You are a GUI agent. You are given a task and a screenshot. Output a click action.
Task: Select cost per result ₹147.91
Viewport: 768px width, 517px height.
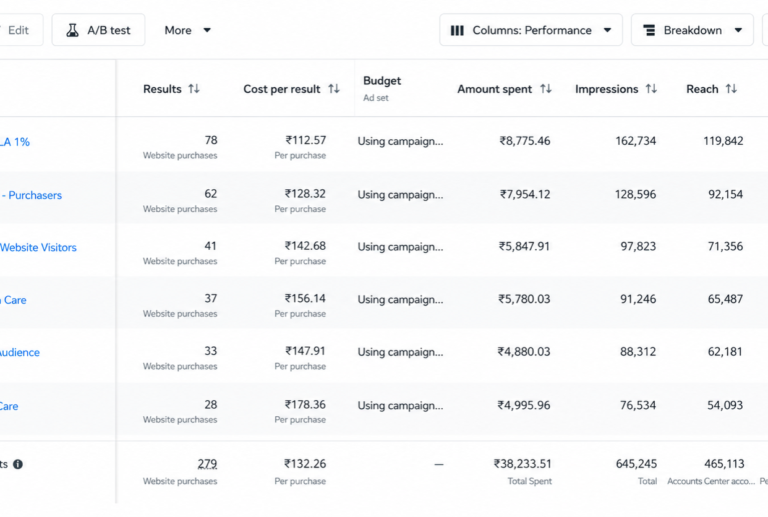pos(306,351)
